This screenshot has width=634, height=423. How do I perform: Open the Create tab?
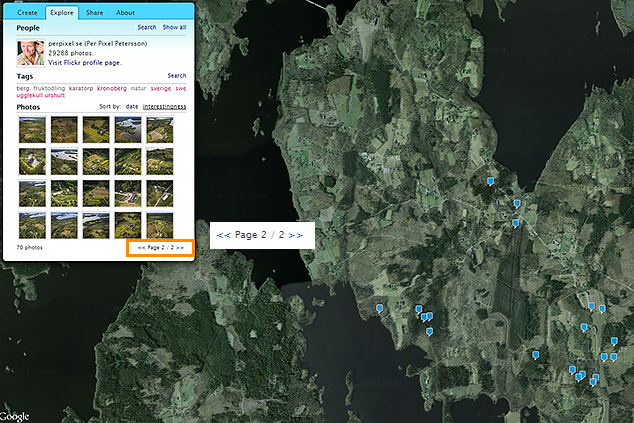[x=27, y=13]
